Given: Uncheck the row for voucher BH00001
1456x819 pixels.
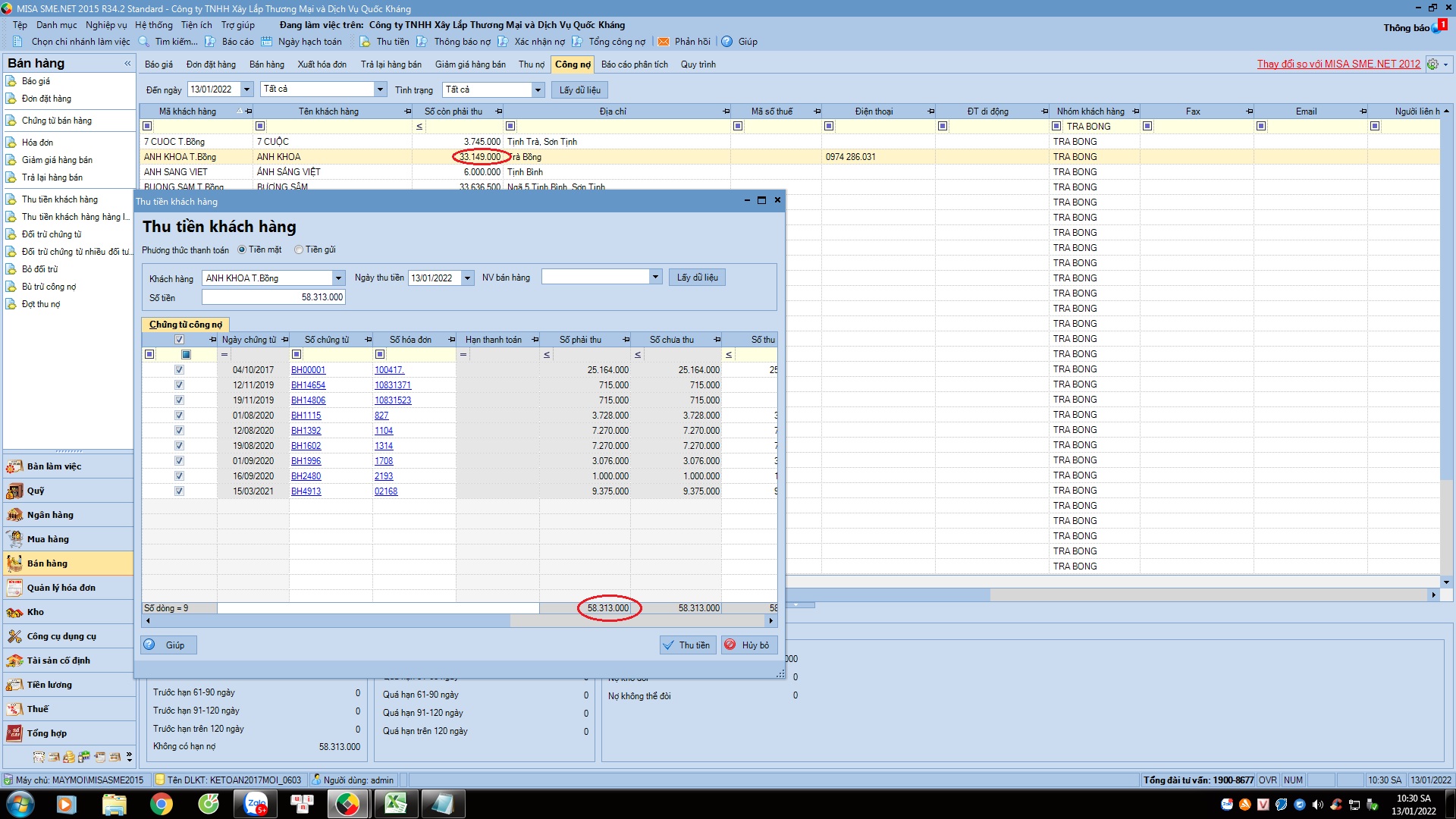Looking at the screenshot, I should 180,370.
